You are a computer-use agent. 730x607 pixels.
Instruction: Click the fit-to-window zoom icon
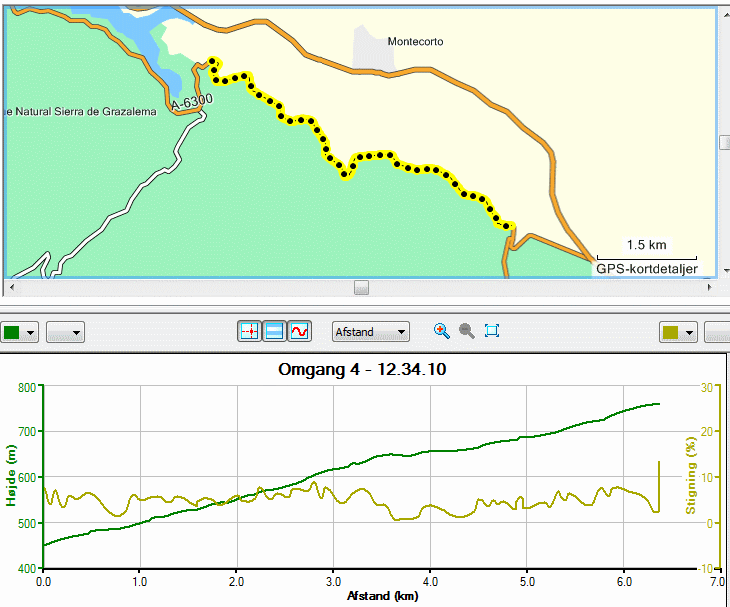click(492, 331)
